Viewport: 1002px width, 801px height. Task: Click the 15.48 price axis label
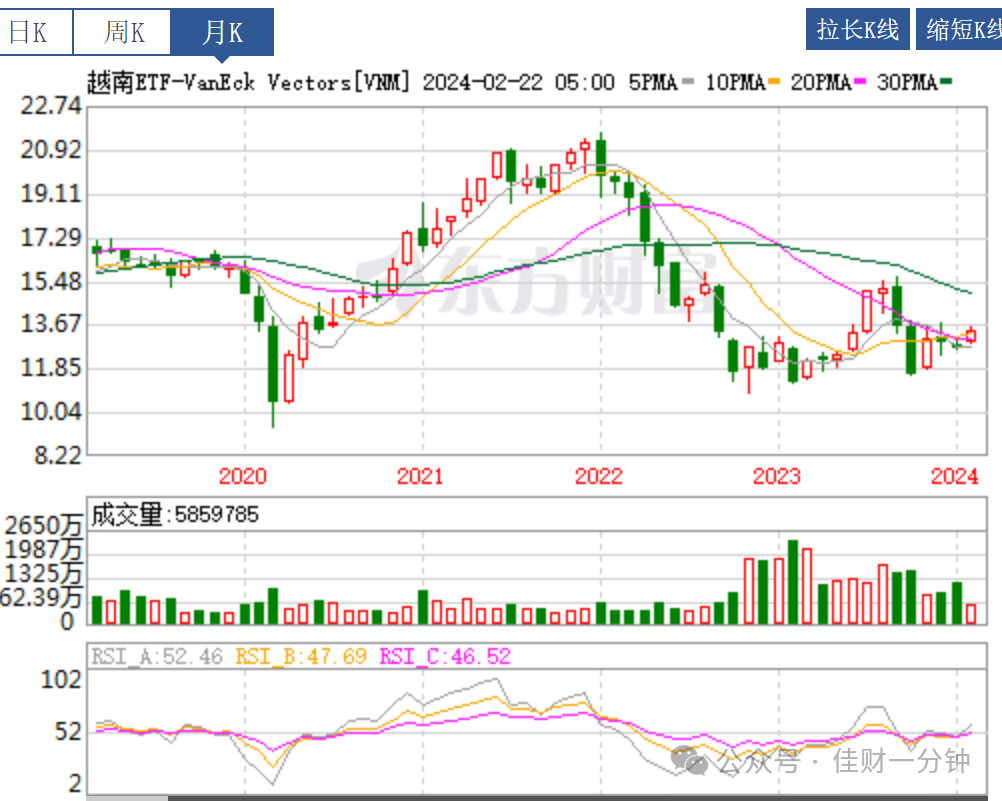51,281
